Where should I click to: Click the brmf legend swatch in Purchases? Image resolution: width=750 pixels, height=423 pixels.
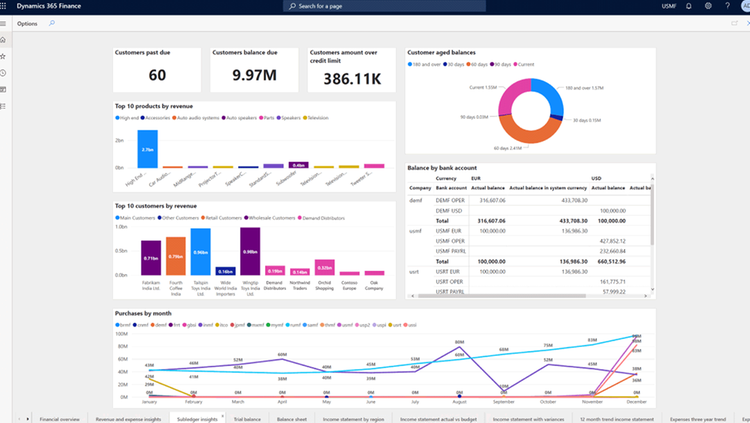117,325
